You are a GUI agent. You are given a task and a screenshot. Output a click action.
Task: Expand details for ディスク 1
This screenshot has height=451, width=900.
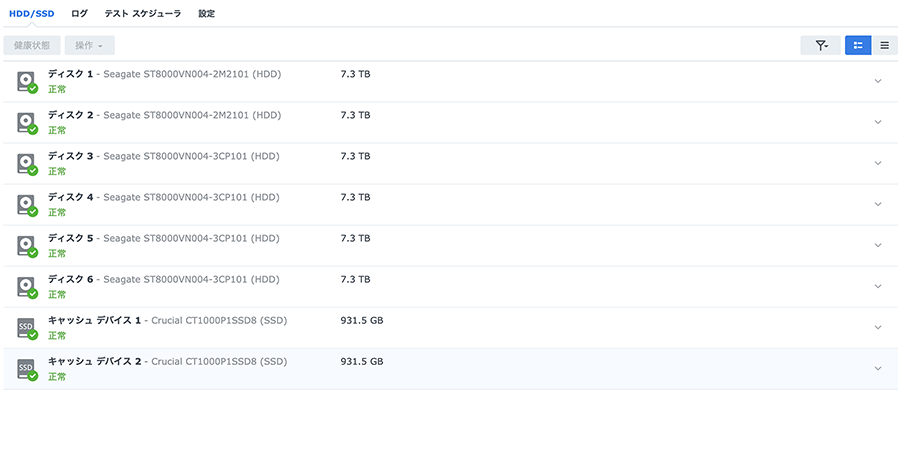point(878,81)
